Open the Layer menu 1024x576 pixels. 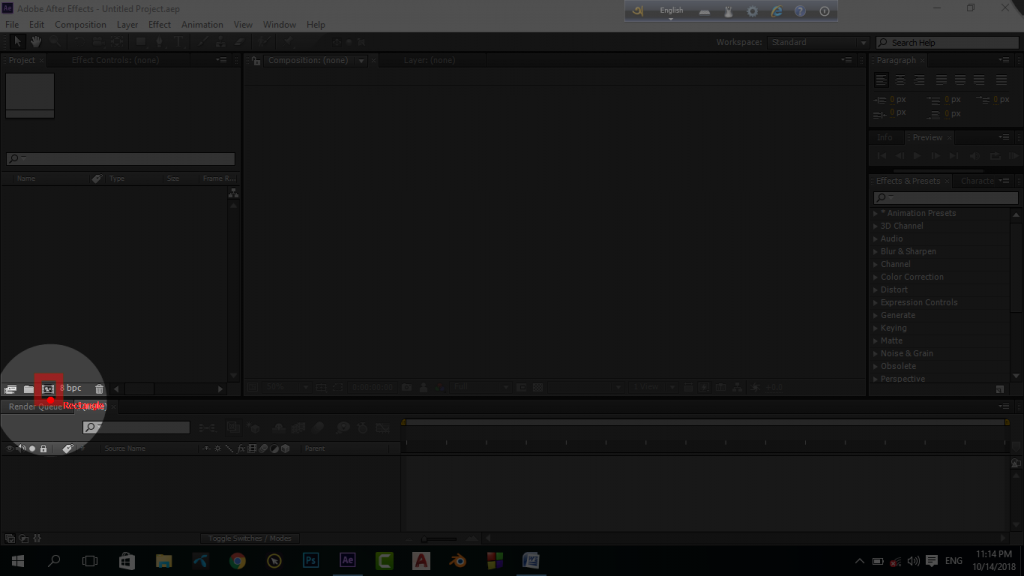coord(127,25)
